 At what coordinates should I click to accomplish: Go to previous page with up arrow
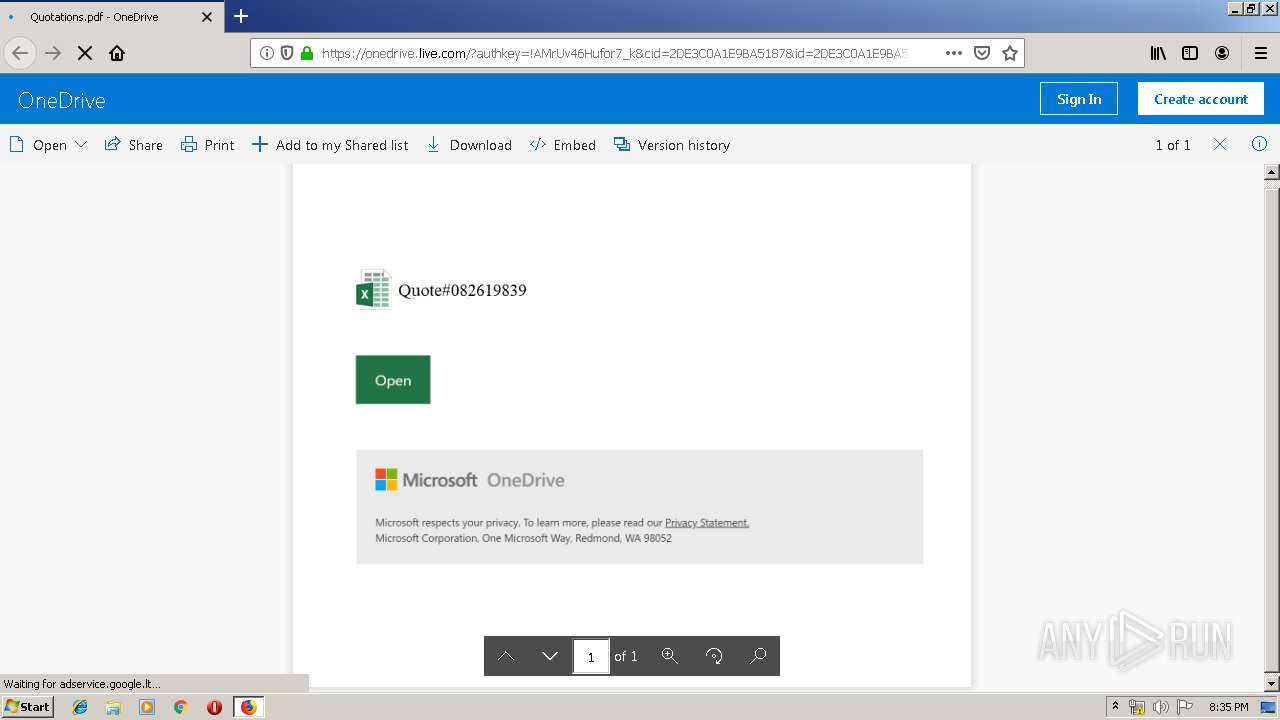point(506,656)
